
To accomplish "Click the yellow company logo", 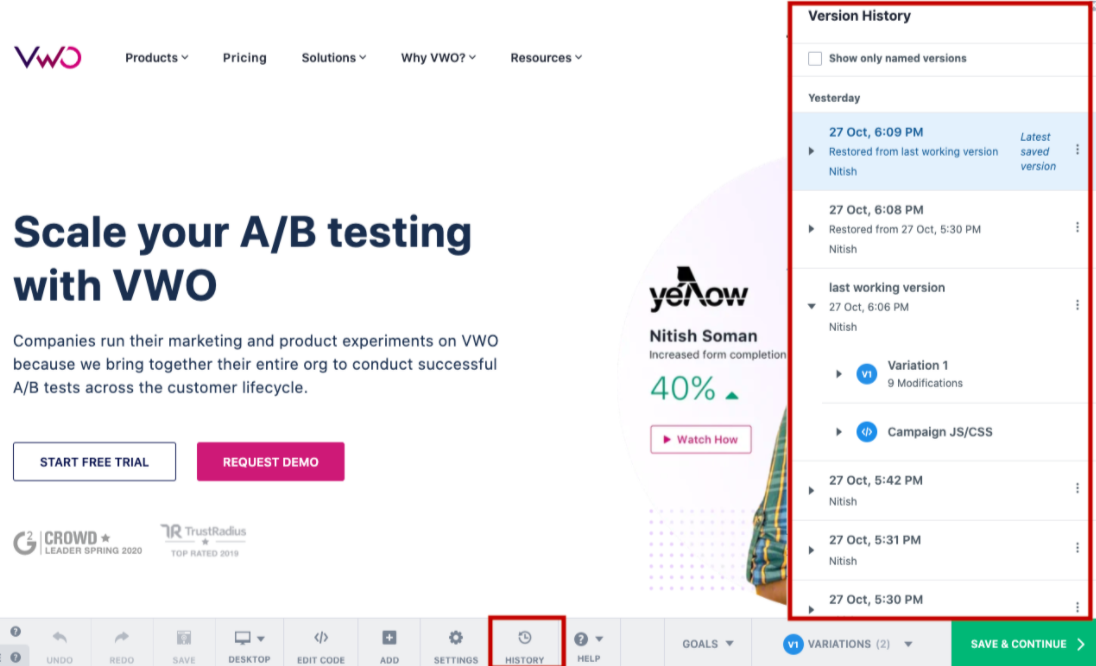I will 698,289.
